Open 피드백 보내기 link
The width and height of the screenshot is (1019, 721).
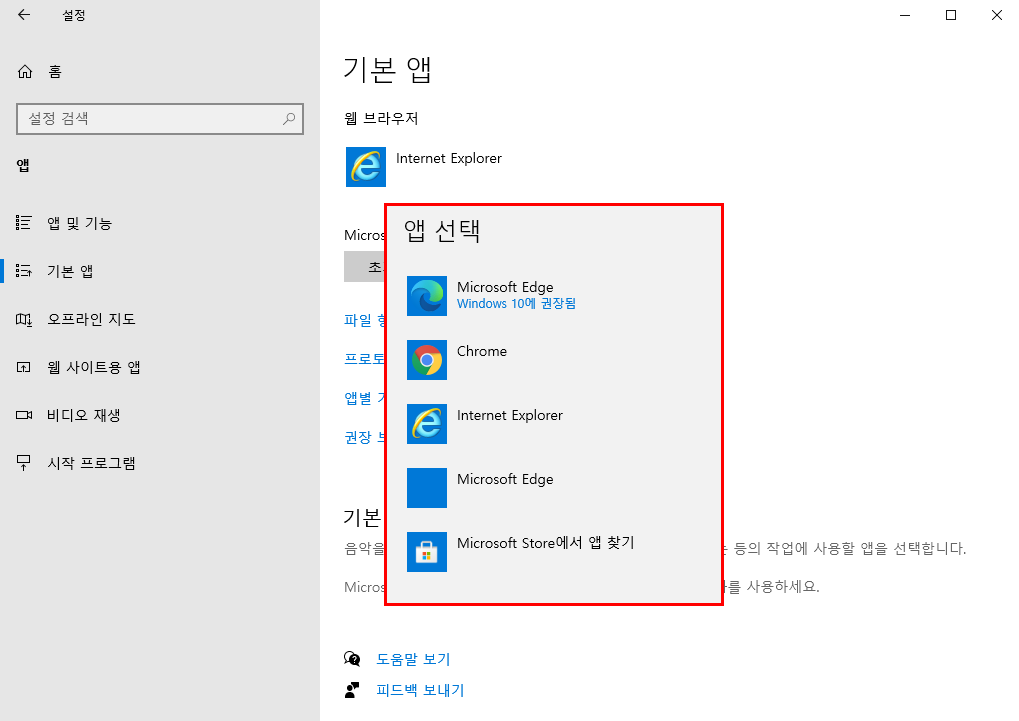[x=420, y=690]
